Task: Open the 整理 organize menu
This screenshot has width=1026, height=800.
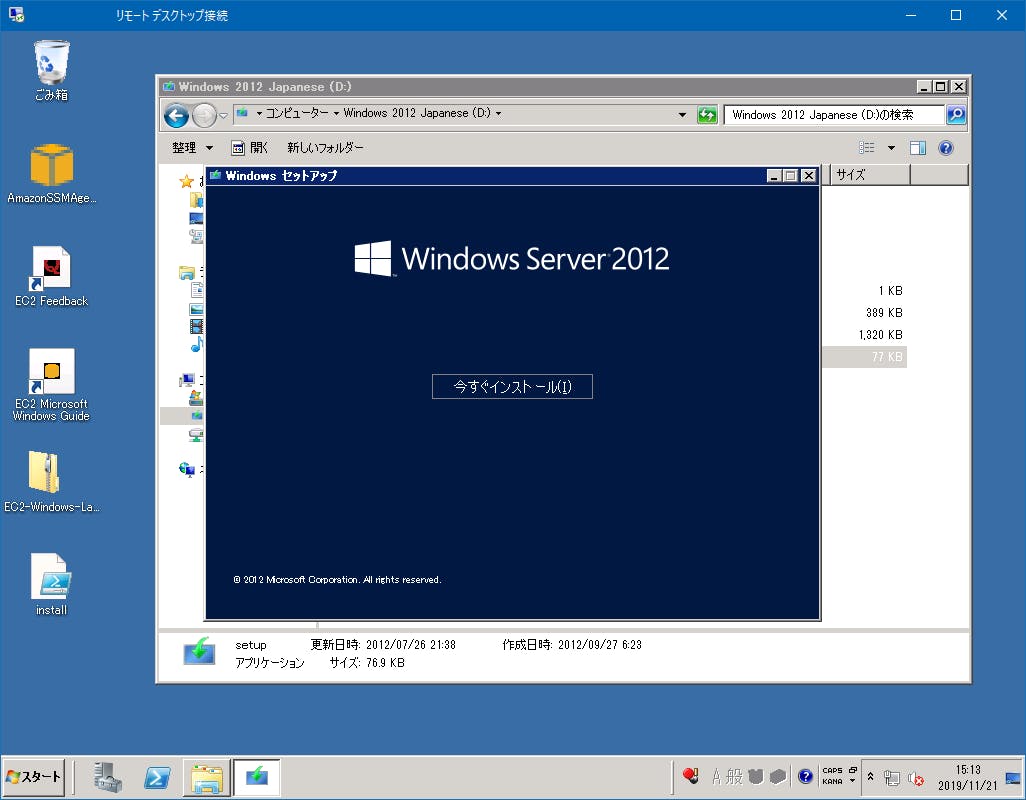Action: [x=192, y=148]
